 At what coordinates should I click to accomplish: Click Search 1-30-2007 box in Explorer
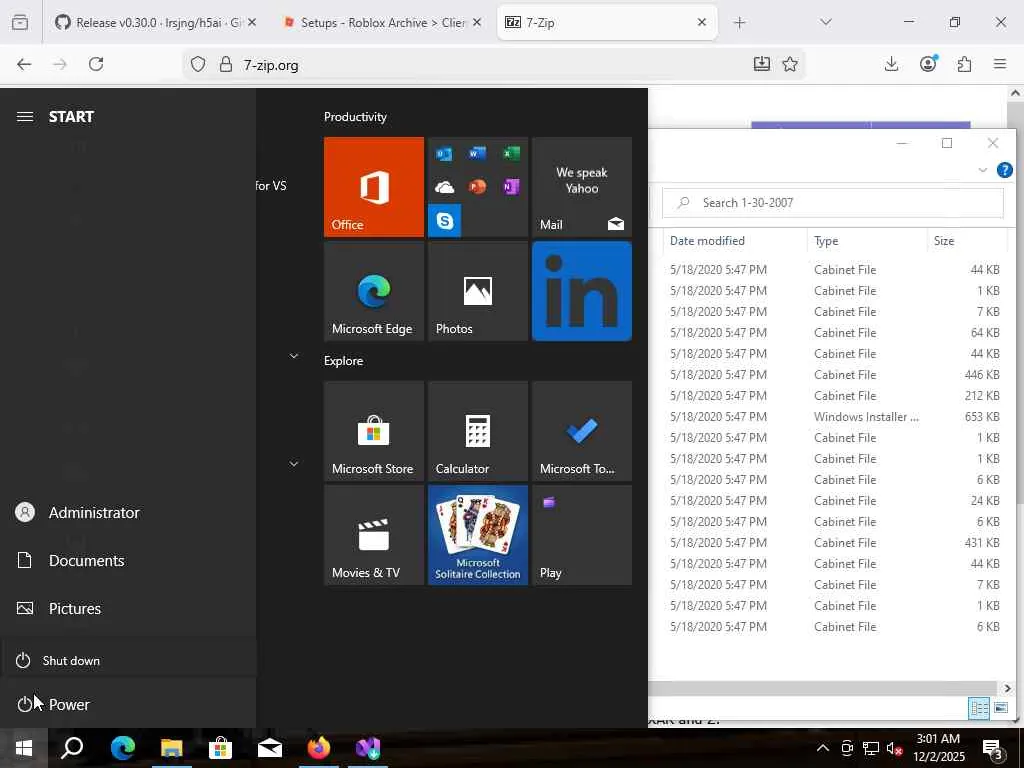(x=833, y=203)
